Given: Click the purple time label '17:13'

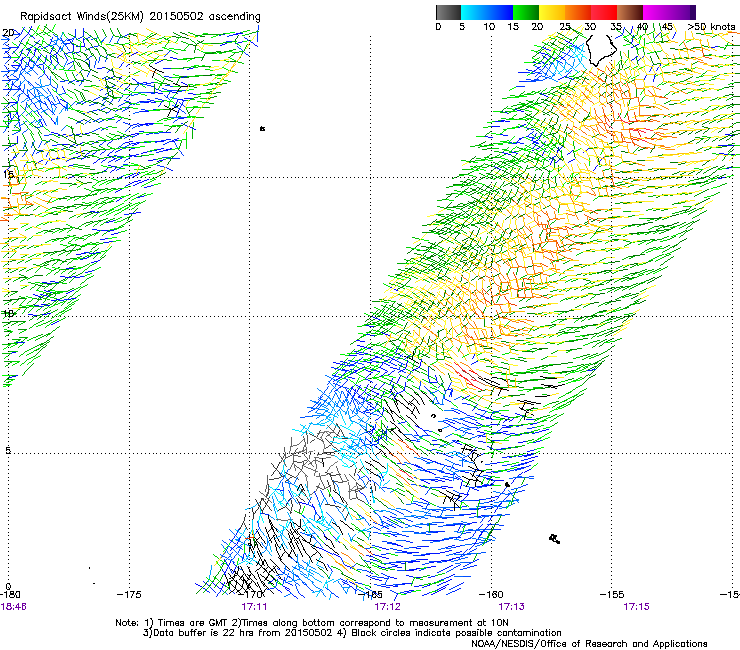Looking at the screenshot, I should 512,607.
